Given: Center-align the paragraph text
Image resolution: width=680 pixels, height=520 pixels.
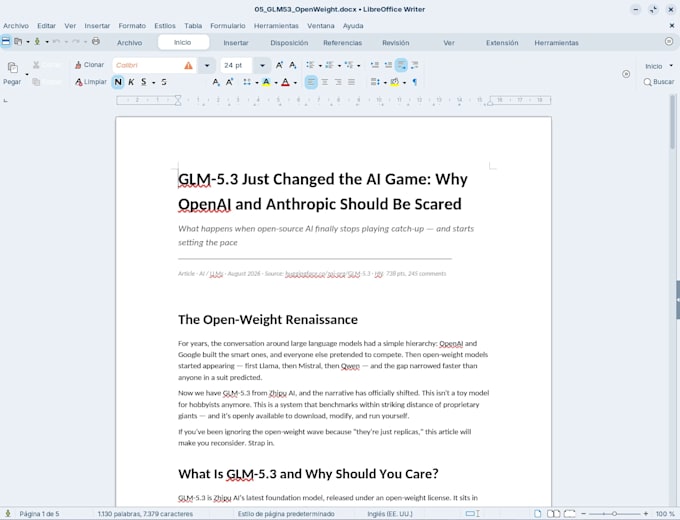Looking at the screenshot, I should [x=324, y=82].
